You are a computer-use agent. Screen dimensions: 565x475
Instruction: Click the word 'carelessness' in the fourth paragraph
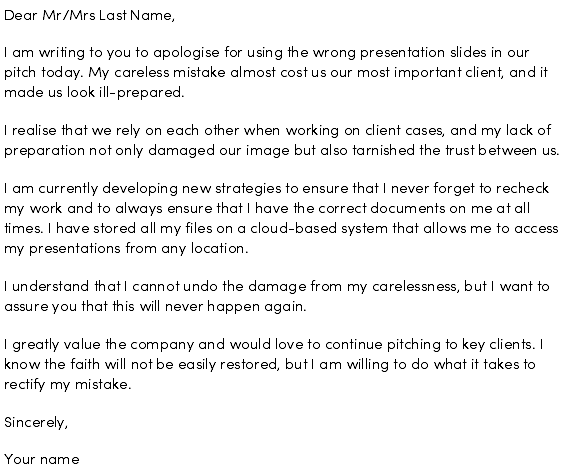tap(416, 287)
